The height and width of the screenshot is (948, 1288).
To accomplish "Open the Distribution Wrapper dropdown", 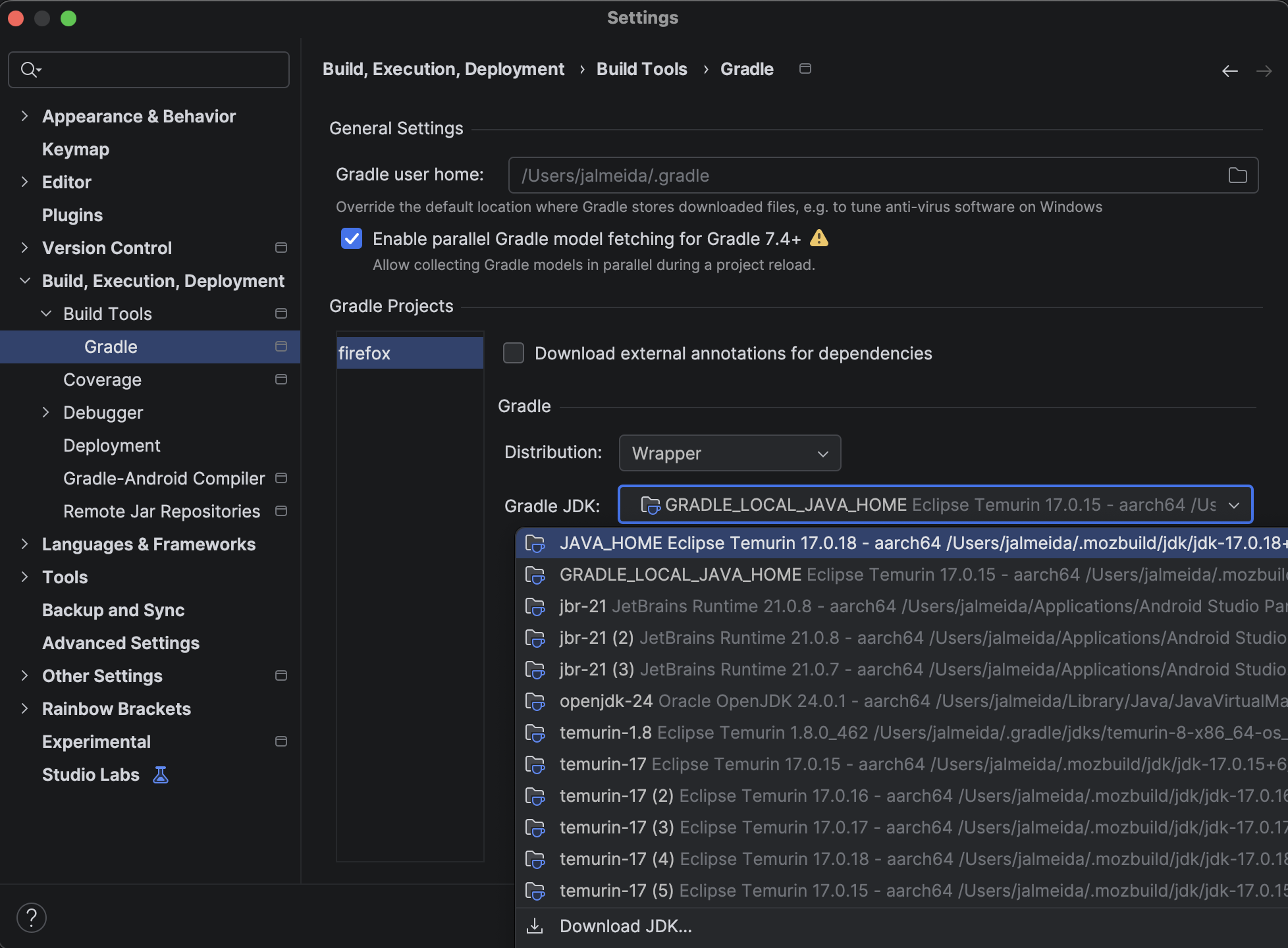I will 730,453.
